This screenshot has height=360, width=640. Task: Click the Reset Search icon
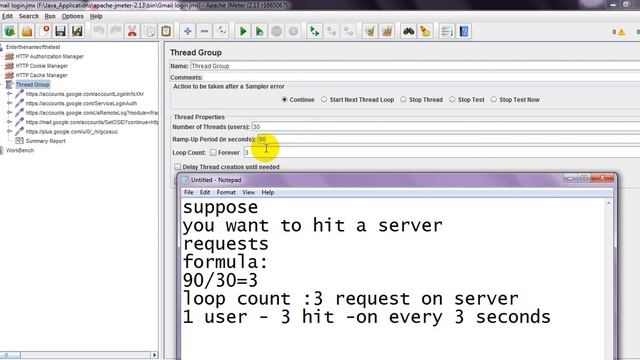coord(425,31)
